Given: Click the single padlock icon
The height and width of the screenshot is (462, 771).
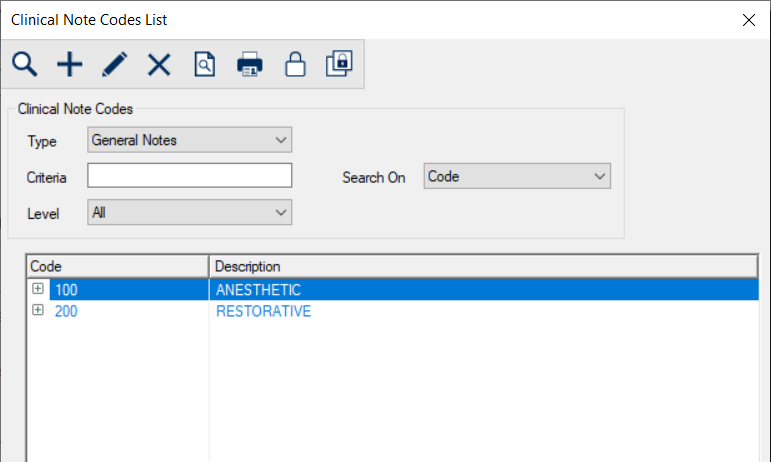Looking at the screenshot, I should (x=295, y=65).
